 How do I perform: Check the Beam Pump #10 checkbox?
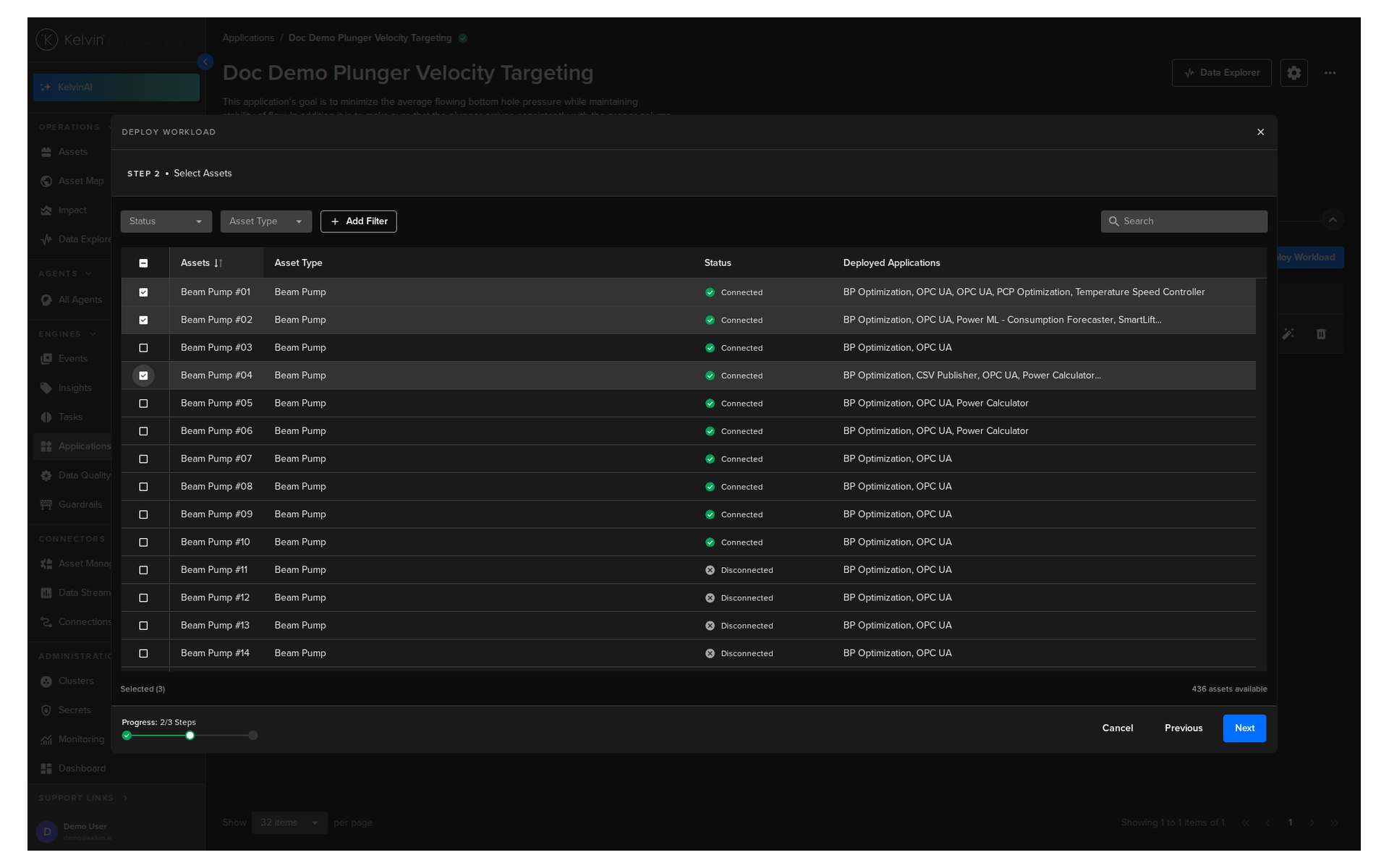tap(143, 542)
